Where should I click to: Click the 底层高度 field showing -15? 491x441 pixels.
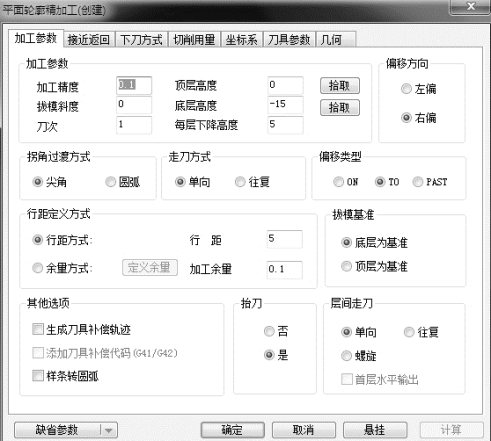pos(285,105)
